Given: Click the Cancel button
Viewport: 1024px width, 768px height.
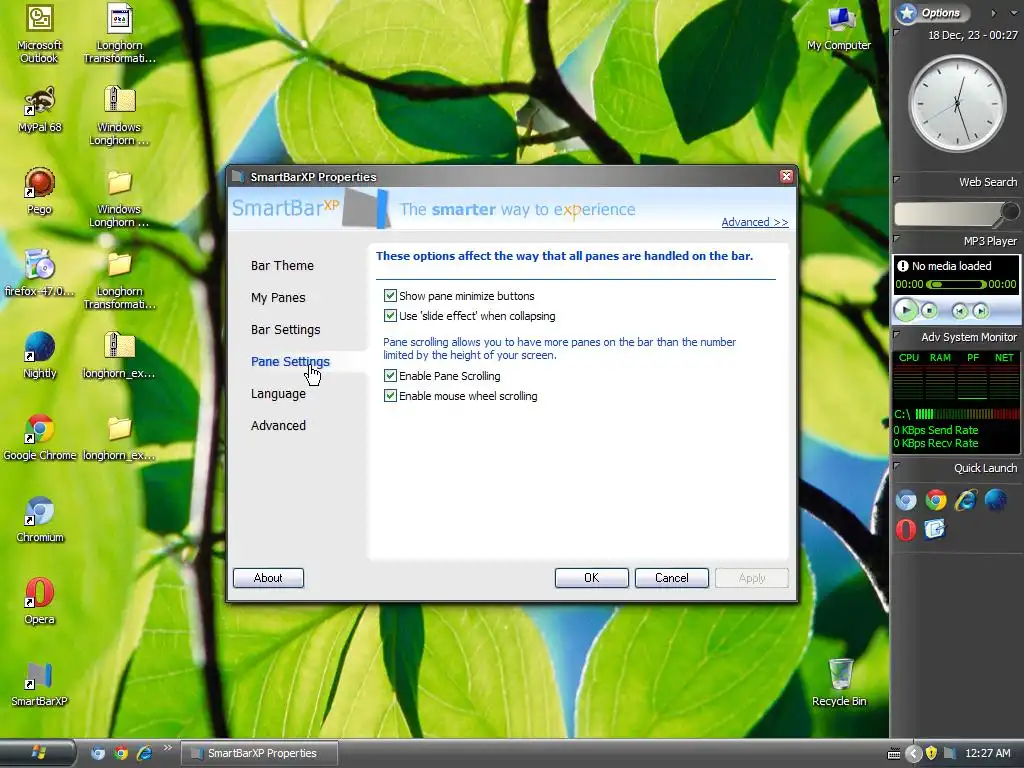Looking at the screenshot, I should pos(671,578).
